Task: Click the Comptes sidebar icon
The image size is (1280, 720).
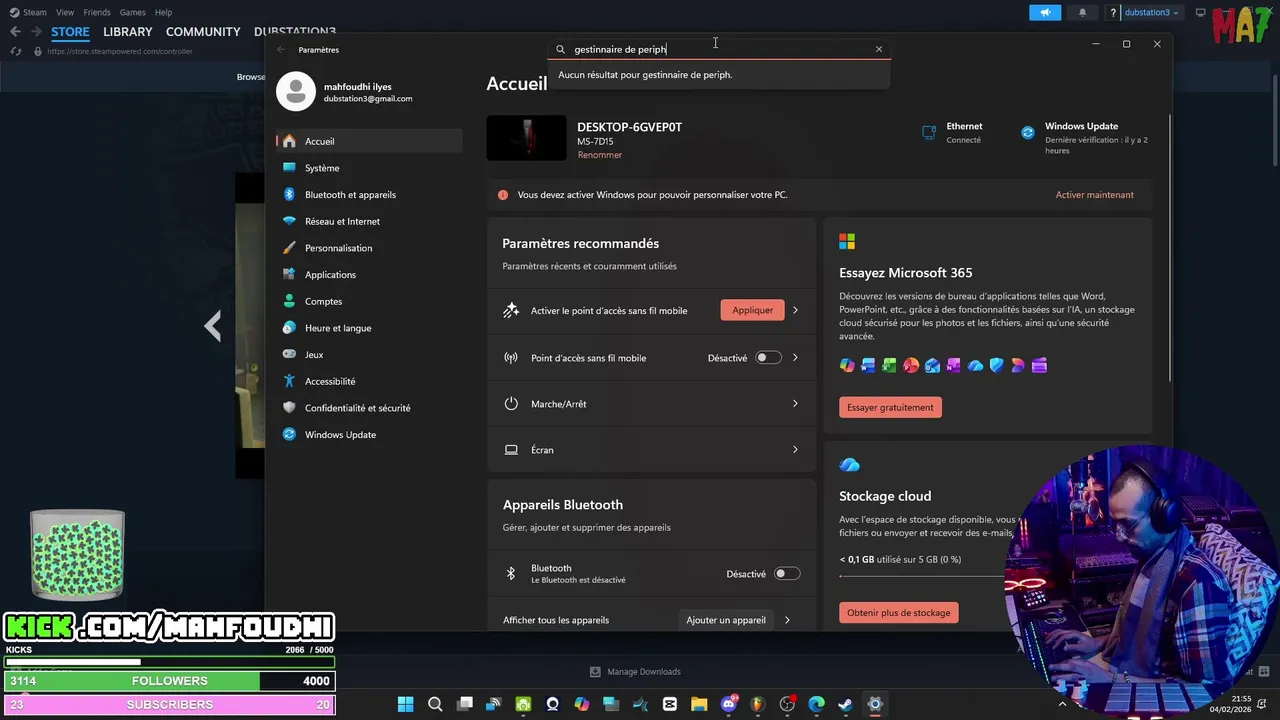Action: [x=289, y=301]
